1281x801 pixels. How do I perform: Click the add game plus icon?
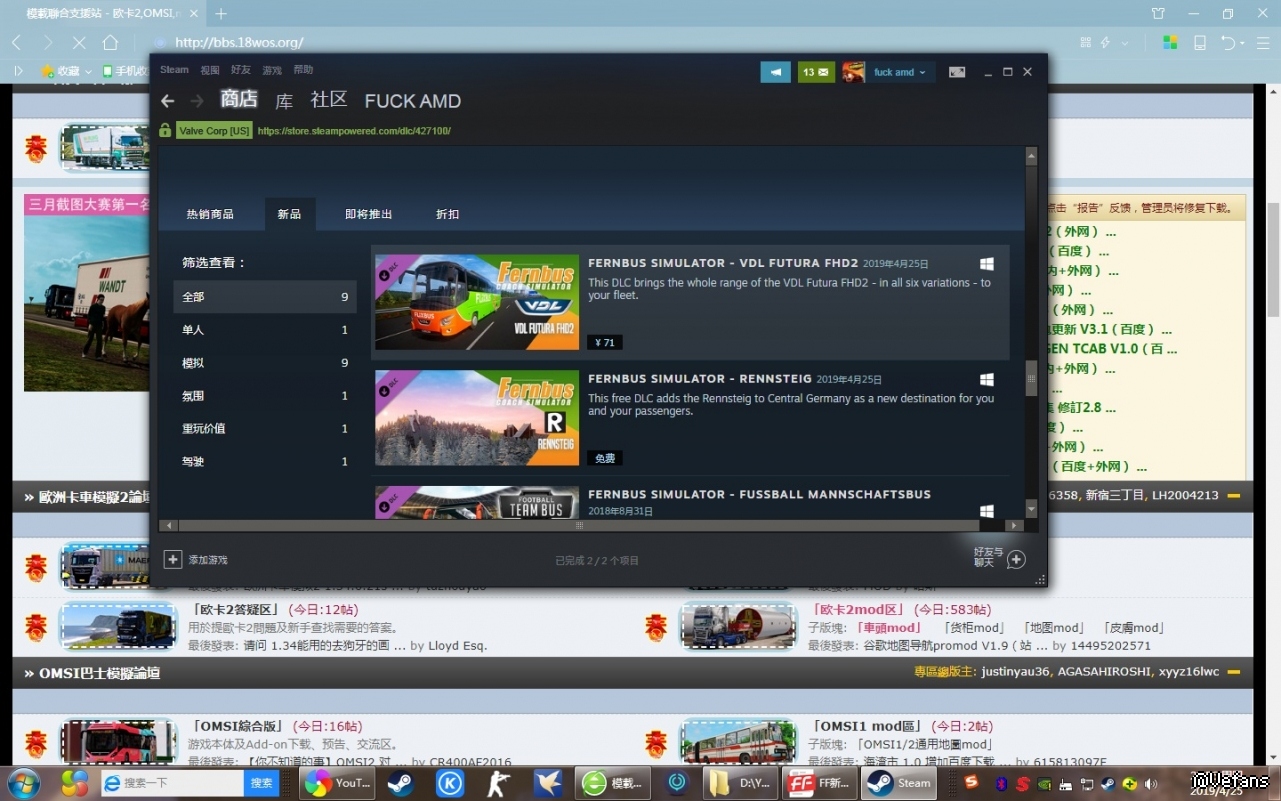click(173, 560)
